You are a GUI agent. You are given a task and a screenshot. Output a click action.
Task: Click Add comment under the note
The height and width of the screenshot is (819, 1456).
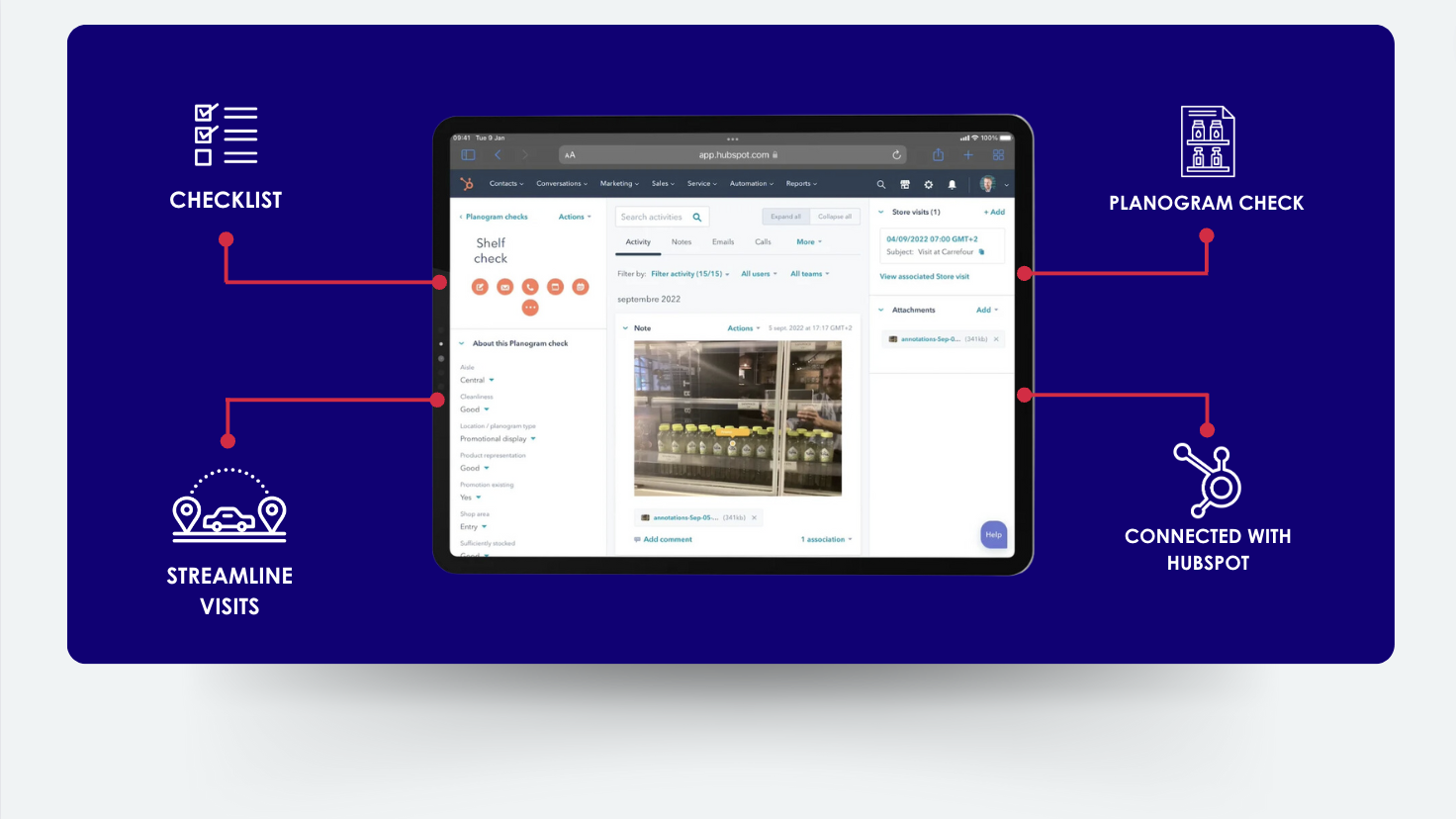point(663,540)
